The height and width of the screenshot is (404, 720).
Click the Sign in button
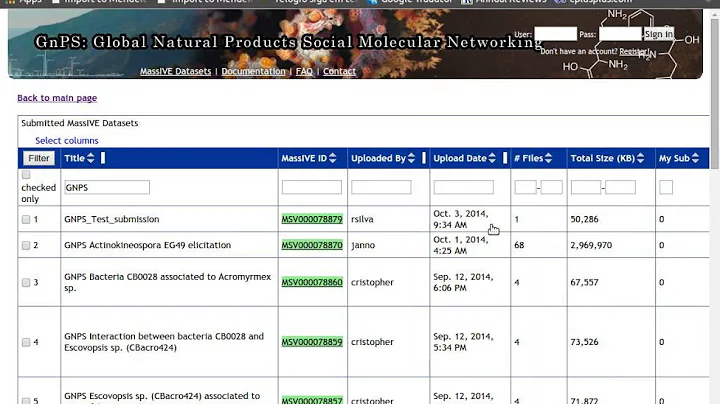tap(658, 34)
